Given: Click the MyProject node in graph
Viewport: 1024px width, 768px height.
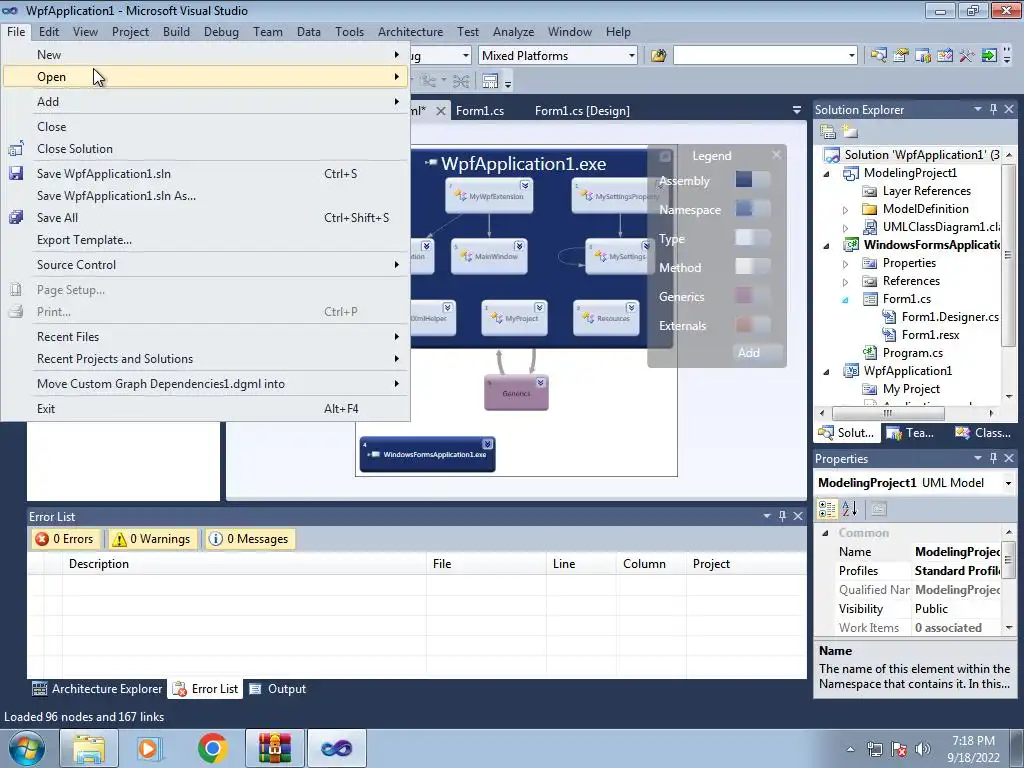Looking at the screenshot, I should pyautogui.click(x=514, y=318).
